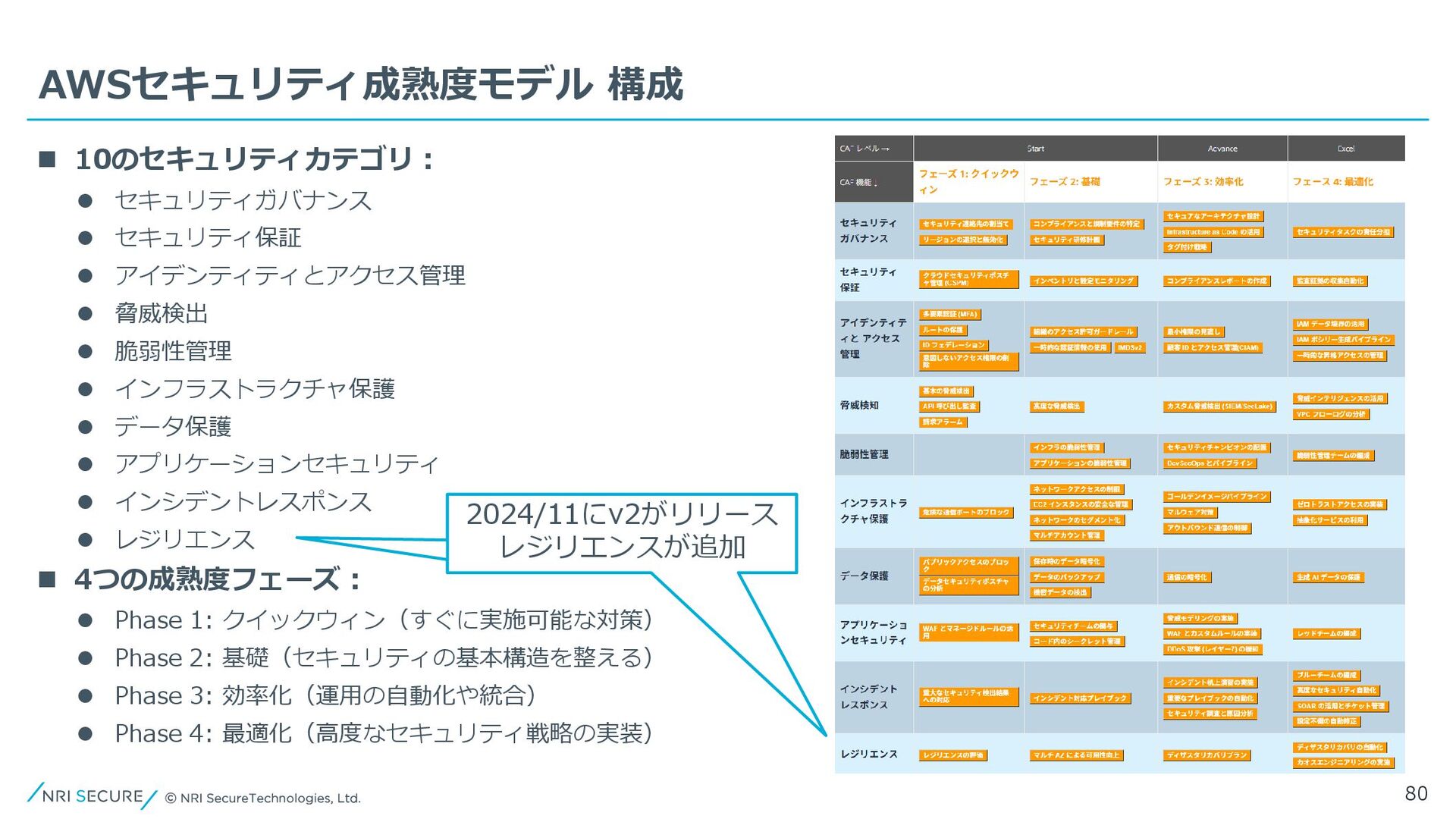Select table header 'フェーズ 4: 最適化'
The height and width of the screenshot is (819, 1456).
click(x=1332, y=182)
